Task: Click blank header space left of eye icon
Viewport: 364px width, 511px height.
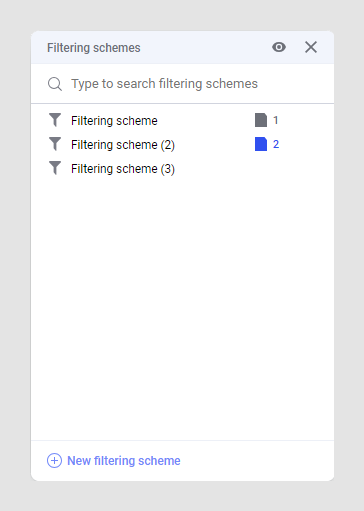Action: click(x=206, y=47)
